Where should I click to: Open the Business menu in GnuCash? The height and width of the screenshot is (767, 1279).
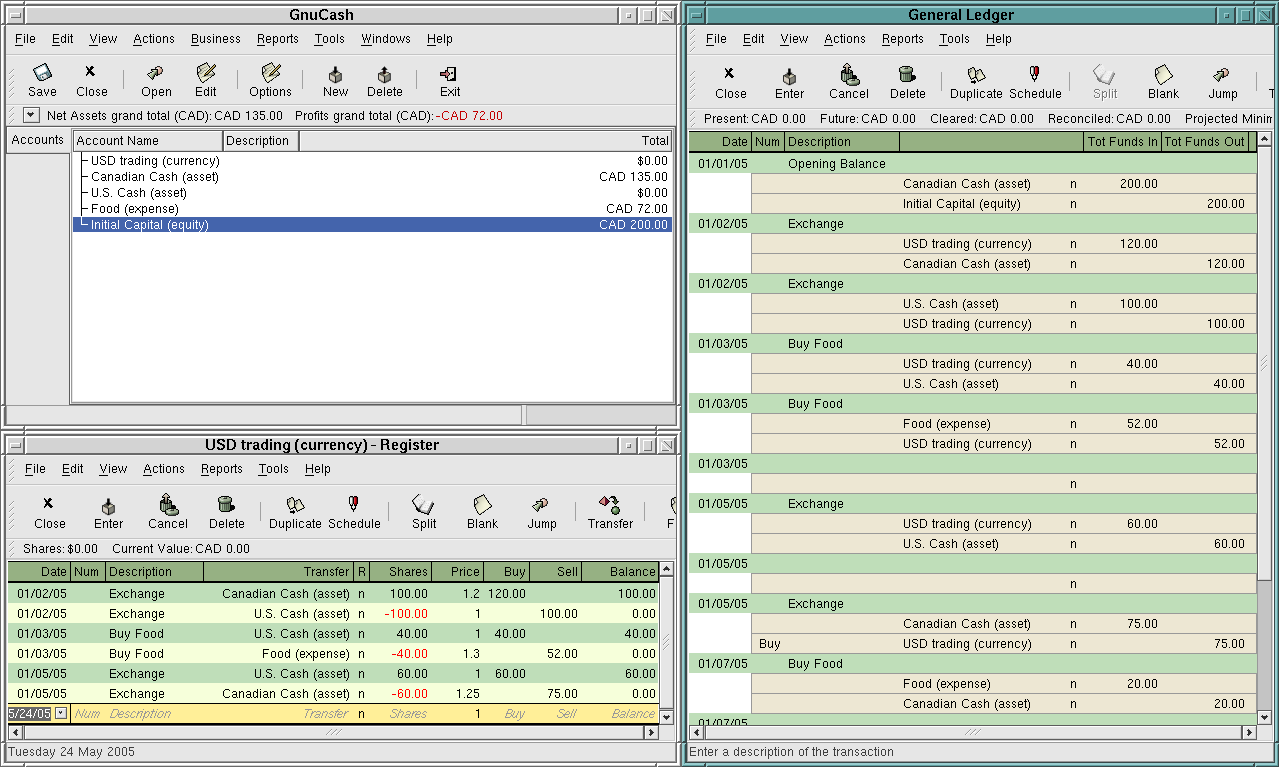pyautogui.click(x=216, y=39)
